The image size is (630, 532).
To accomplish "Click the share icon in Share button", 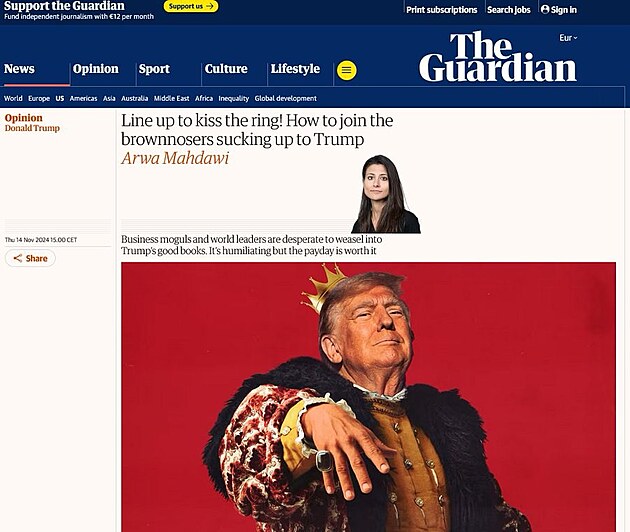I will tap(18, 258).
